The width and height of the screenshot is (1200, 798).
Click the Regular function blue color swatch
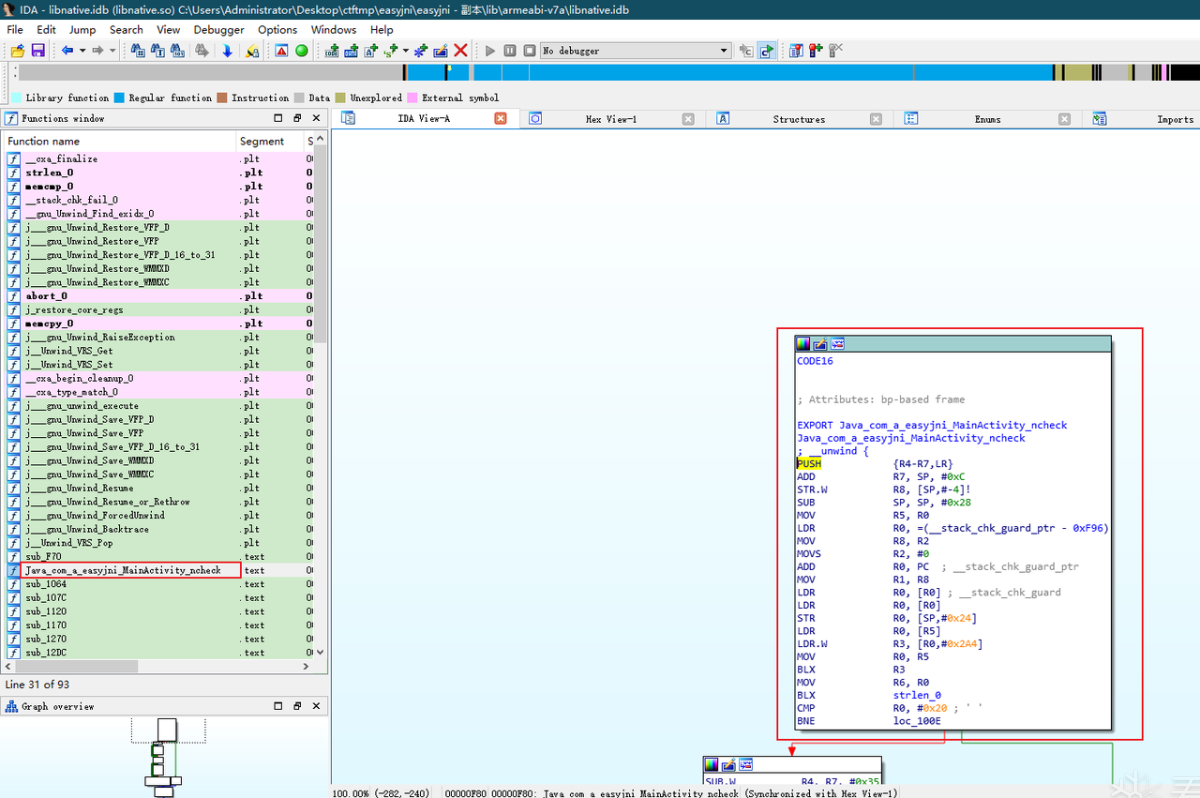point(119,98)
